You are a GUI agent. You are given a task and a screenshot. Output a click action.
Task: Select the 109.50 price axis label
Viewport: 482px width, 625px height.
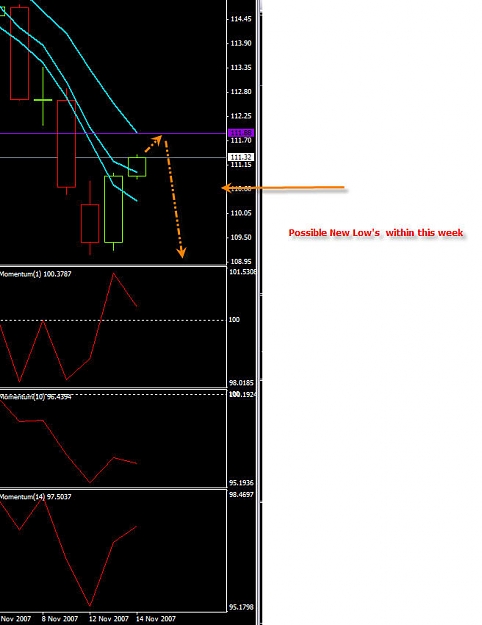(x=241, y=238)
